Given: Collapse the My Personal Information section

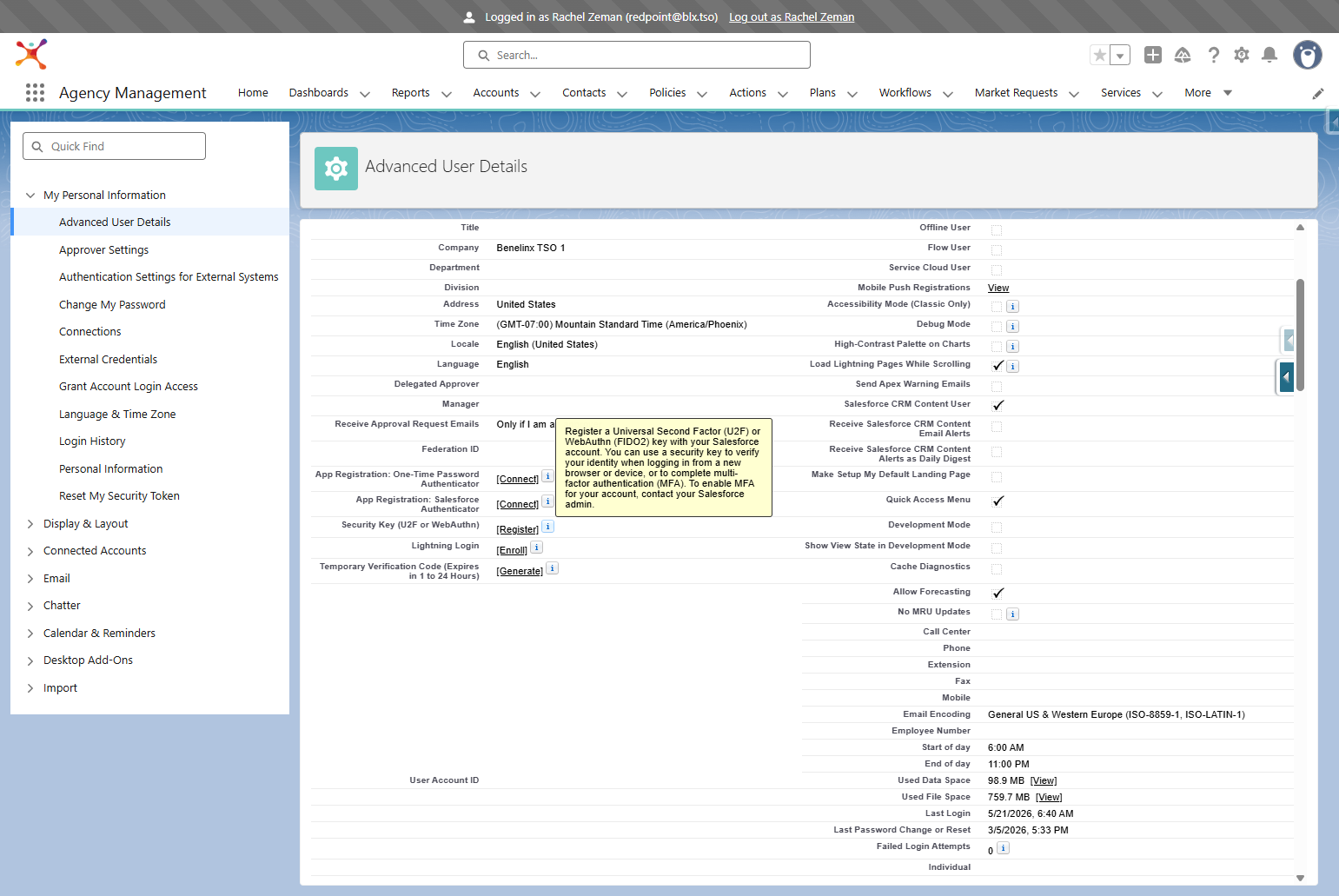Looking at the screenshot, I should tap(30, 196).
